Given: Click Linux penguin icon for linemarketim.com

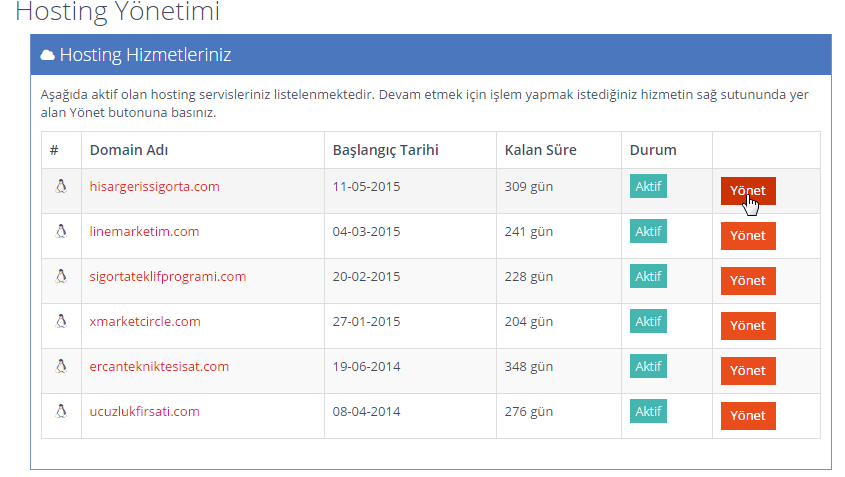Looking at the screenshot, I should tap(61, 231).
